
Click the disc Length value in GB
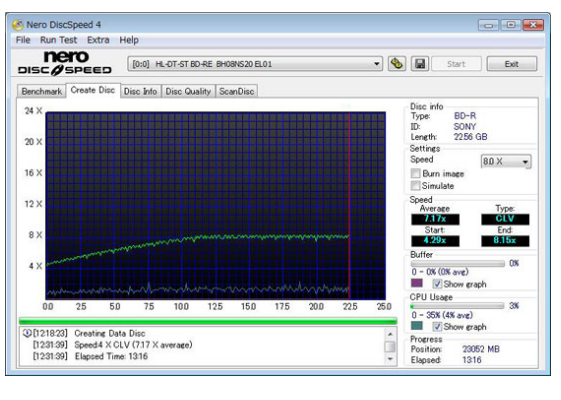470,137
